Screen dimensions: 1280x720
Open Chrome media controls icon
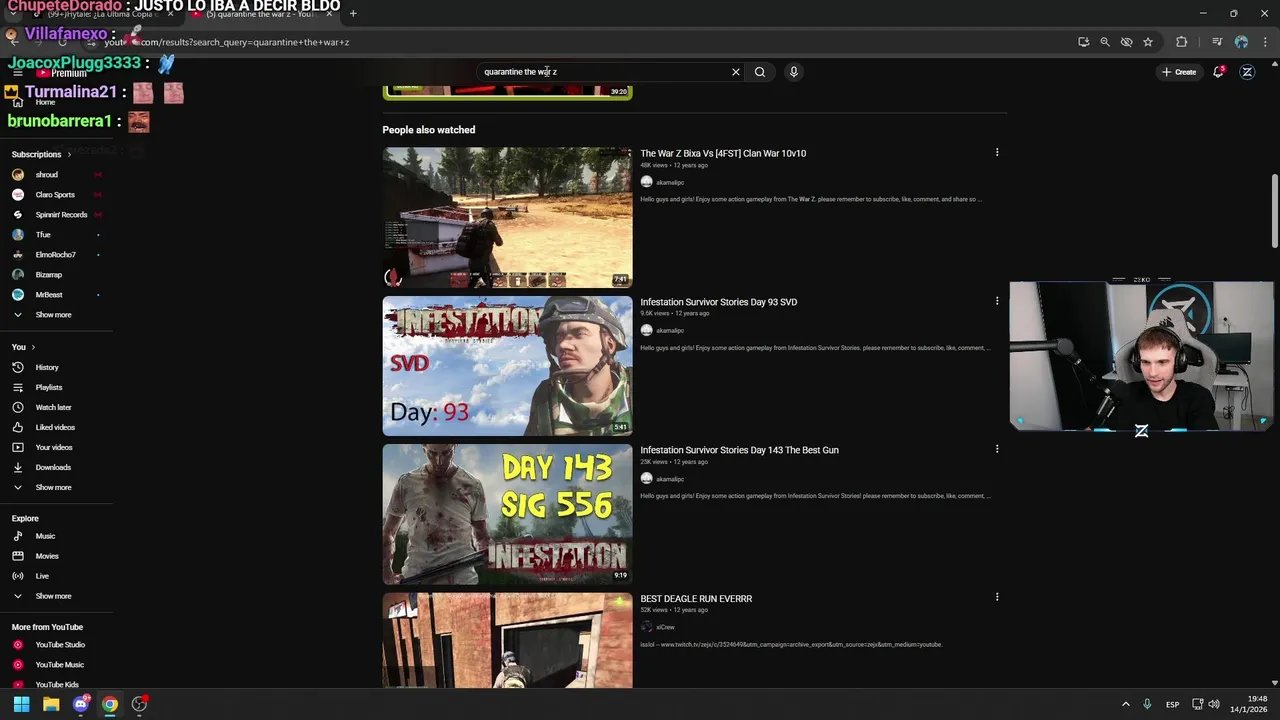tap(1217, 42)
